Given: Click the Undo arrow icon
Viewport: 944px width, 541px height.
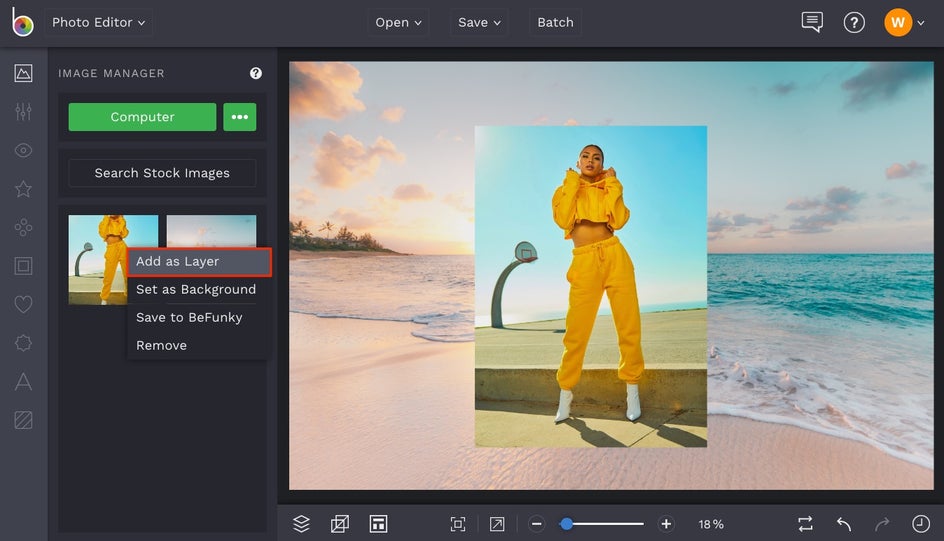Looking at the screenshot, I should pyautogui.click(x=844, y=524).
